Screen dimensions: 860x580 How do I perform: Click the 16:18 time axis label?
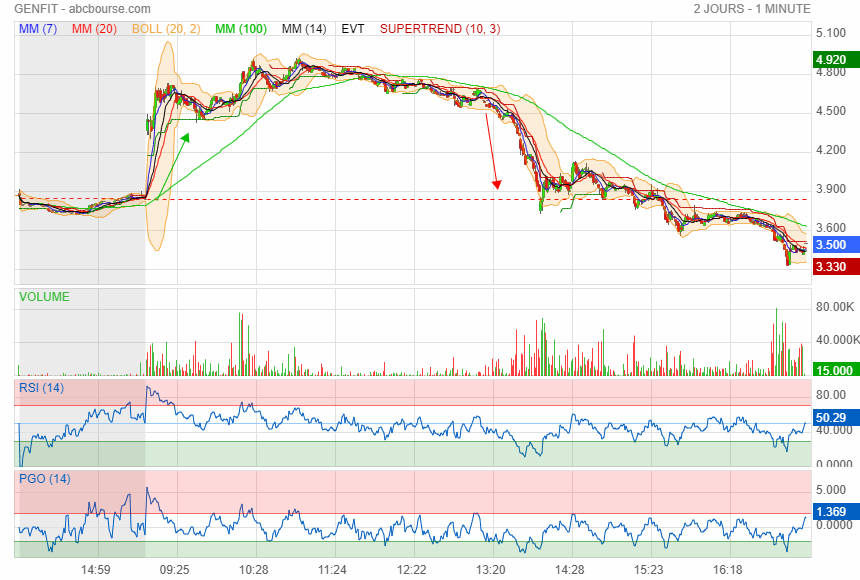[x=727, y=570]
